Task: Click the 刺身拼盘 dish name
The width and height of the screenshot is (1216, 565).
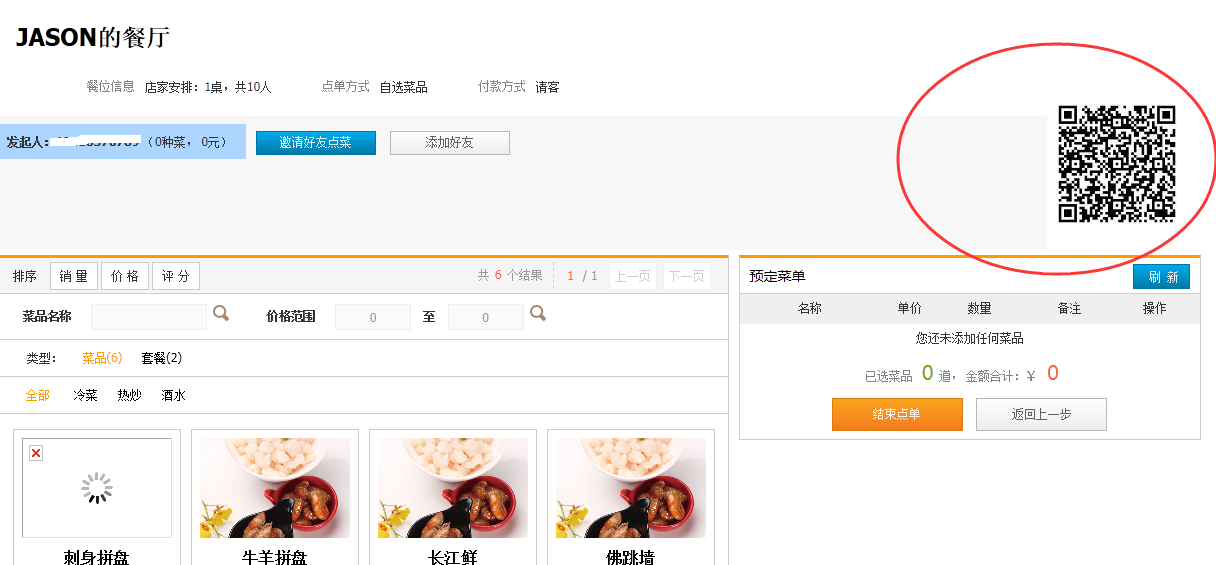Action: coord(97,557)
